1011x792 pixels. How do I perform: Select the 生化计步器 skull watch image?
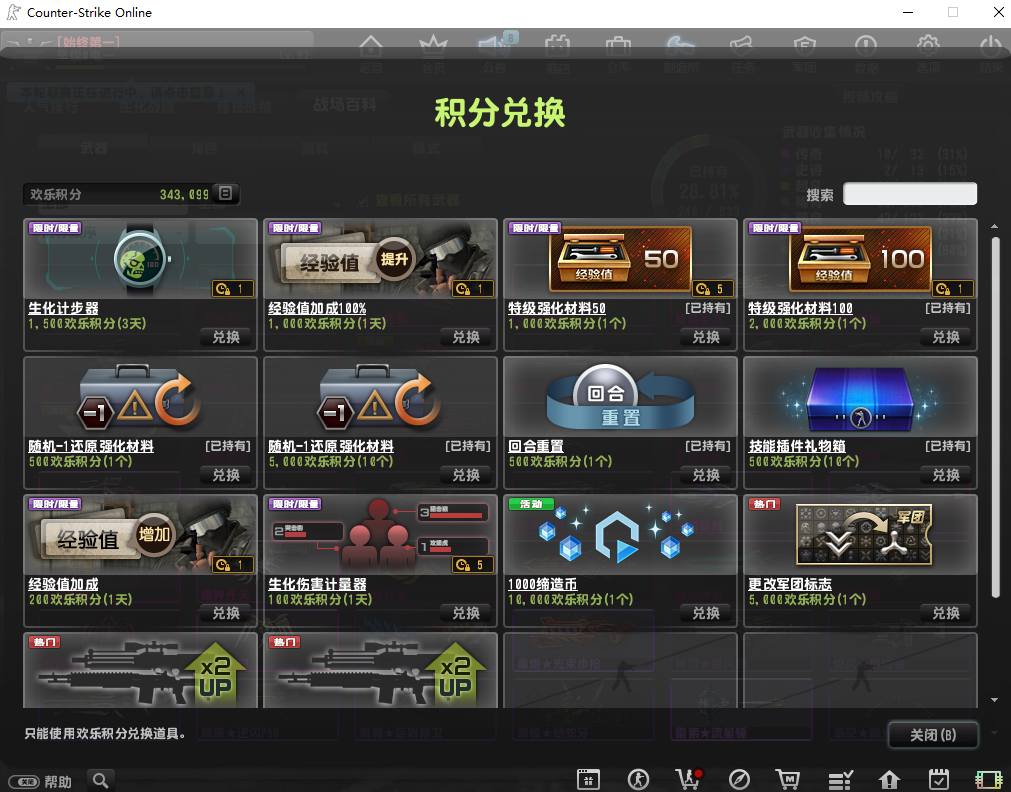(x=141, y=259)
